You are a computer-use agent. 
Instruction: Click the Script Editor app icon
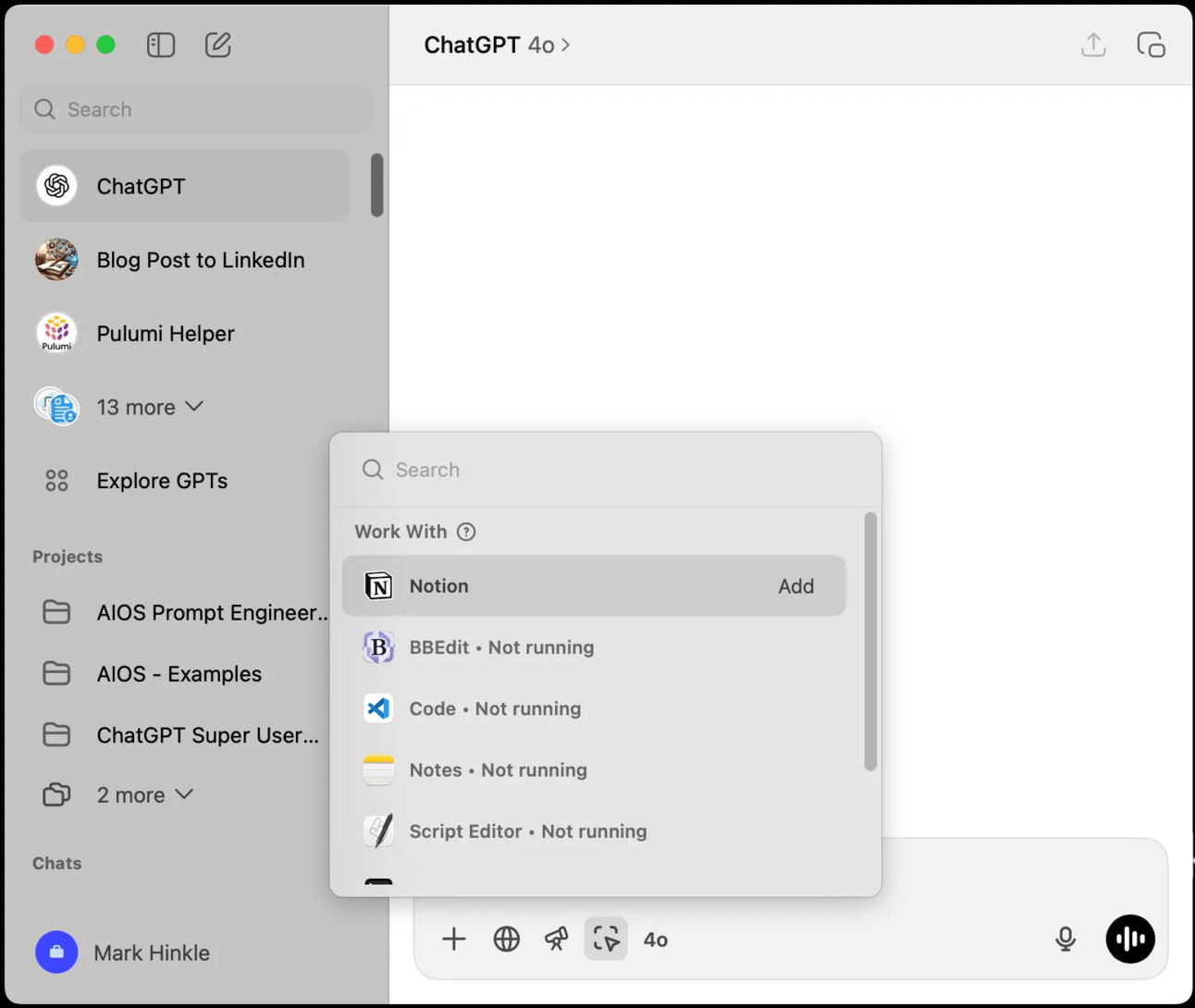click(378, 831)
